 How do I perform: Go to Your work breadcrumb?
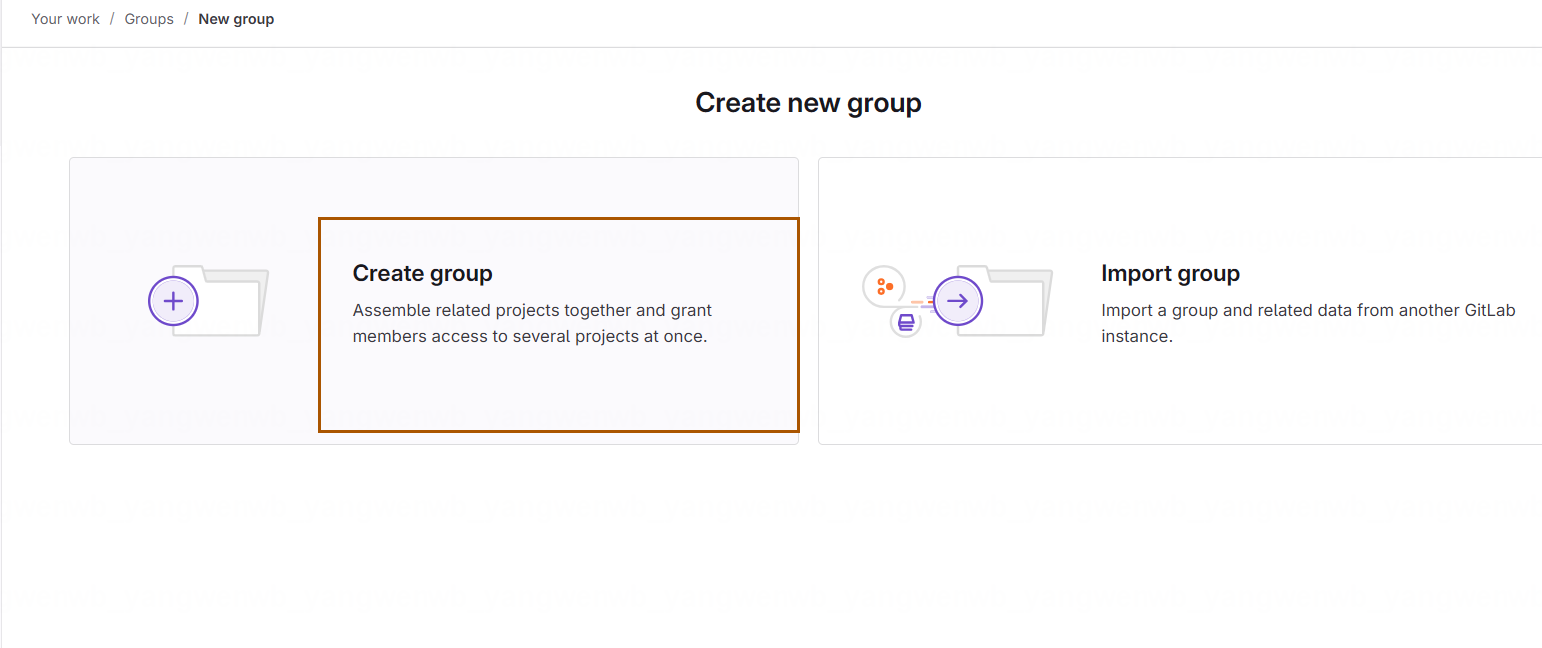coord(65,19)
